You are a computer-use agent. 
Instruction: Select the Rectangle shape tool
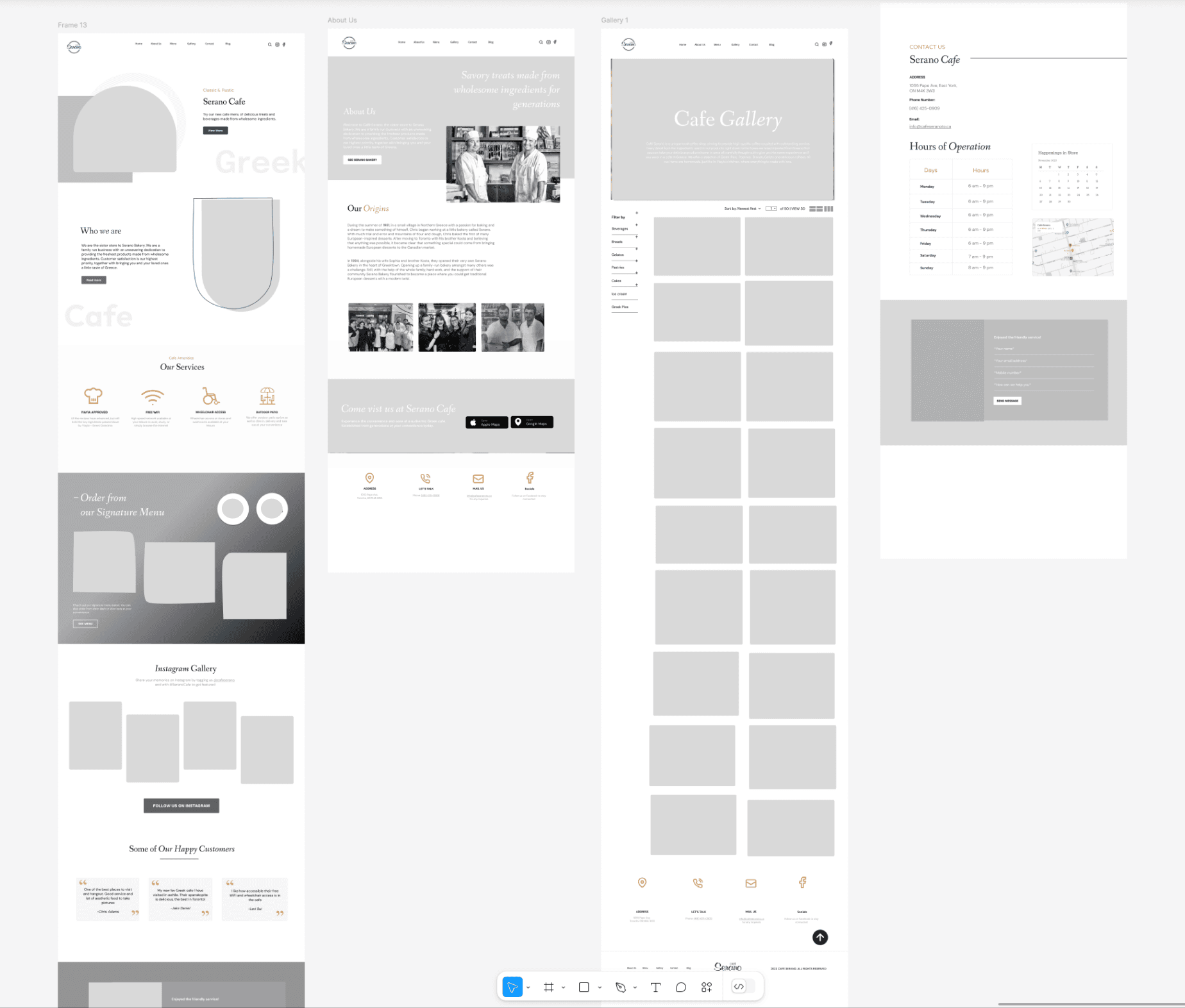(x=584, y=987)
